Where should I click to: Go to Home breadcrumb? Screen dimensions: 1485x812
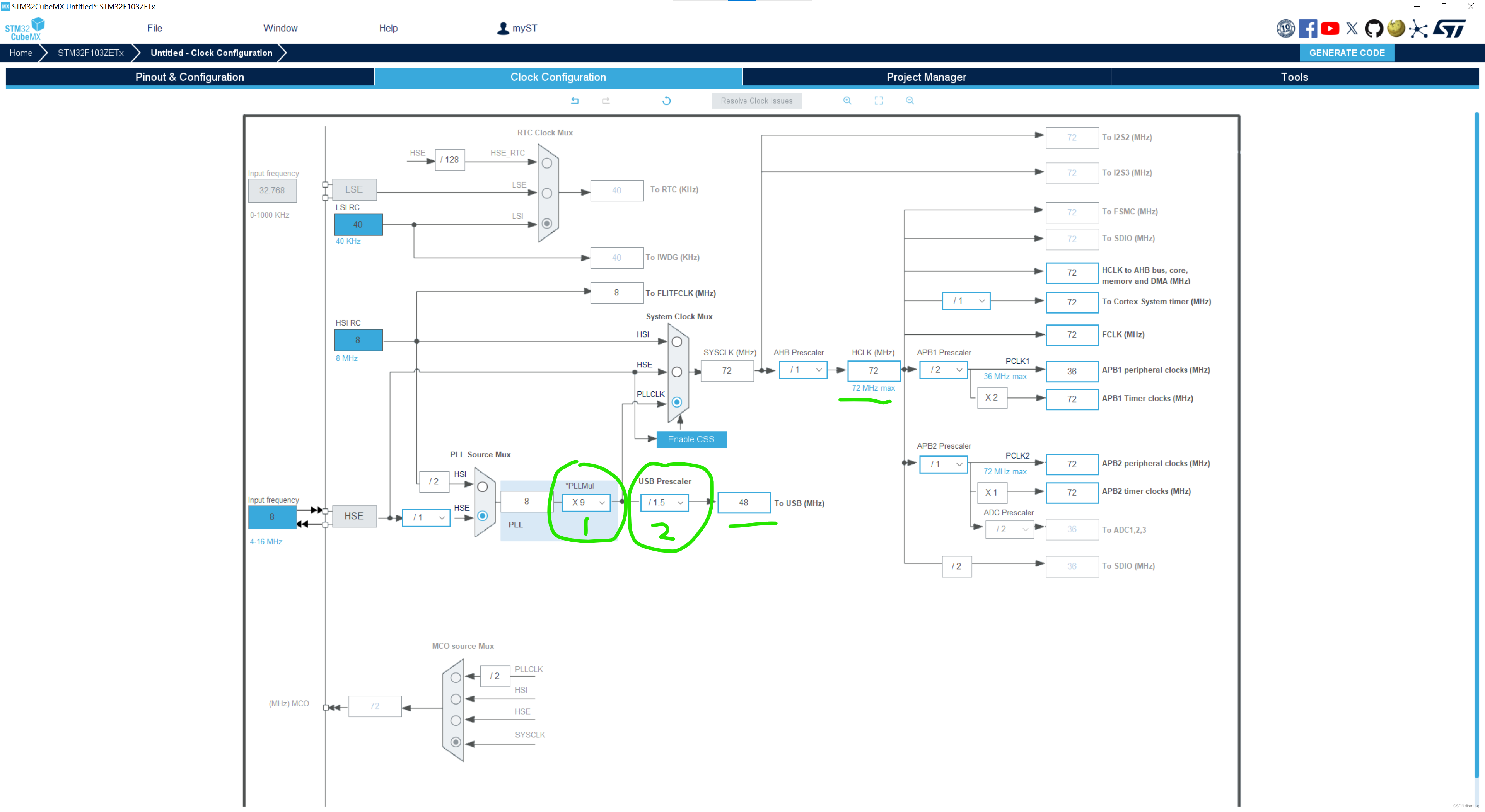click(x=21, y=53)
